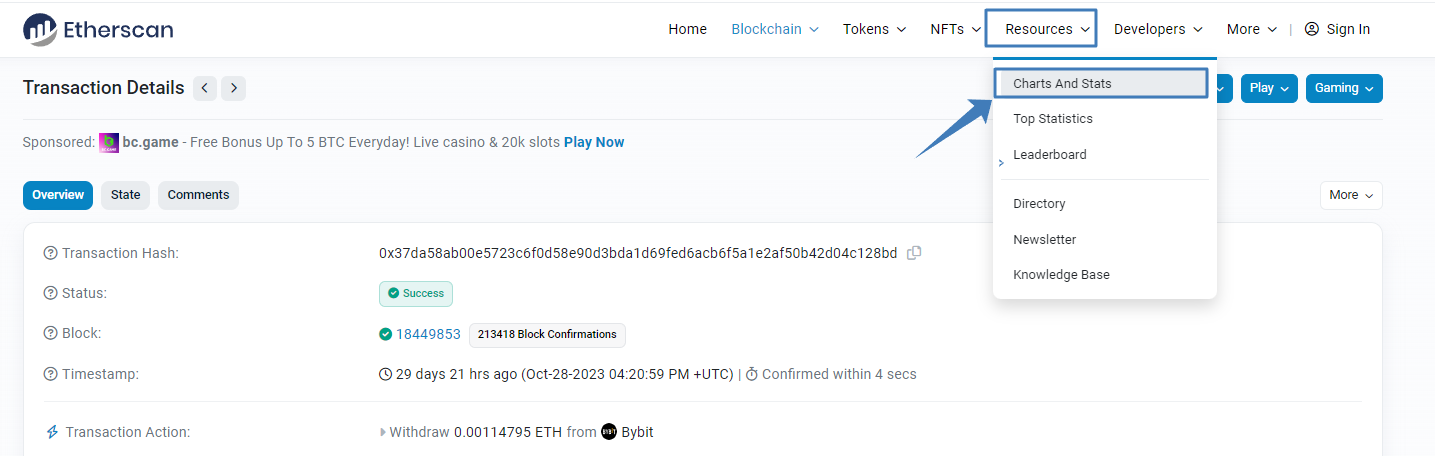Open block 18449853 link
The width and height of the screenshot is (1435, 456).
click(x=428, y=334)
